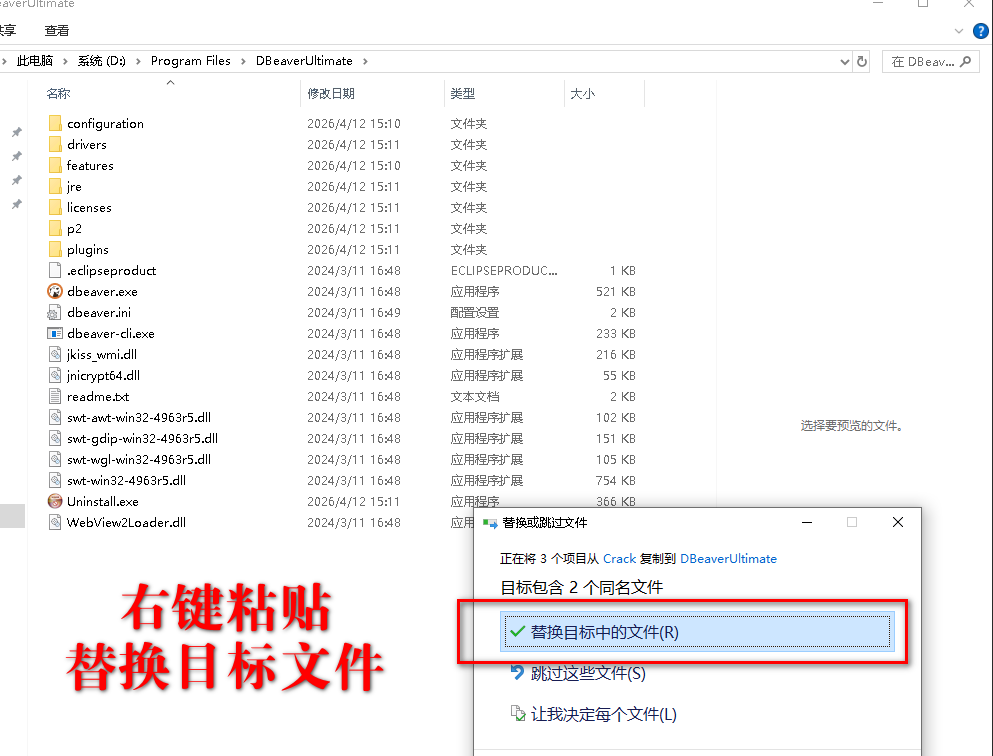Image resolution: width=993 pixels, height=756 pixels.
Task: Click the WebView2Loader.dll file icon
Action: [x=55, y=522]
